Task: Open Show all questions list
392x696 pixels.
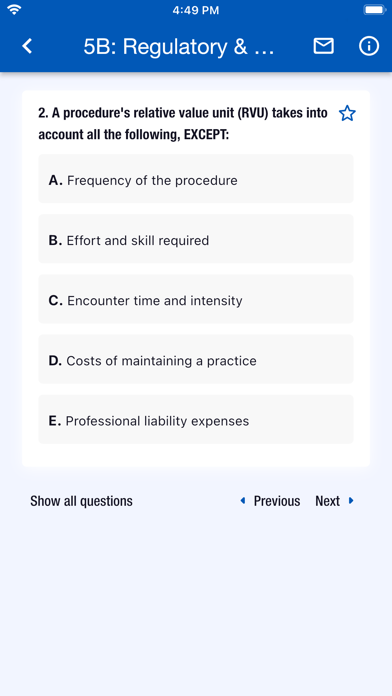Action: (x=81, y=501)
